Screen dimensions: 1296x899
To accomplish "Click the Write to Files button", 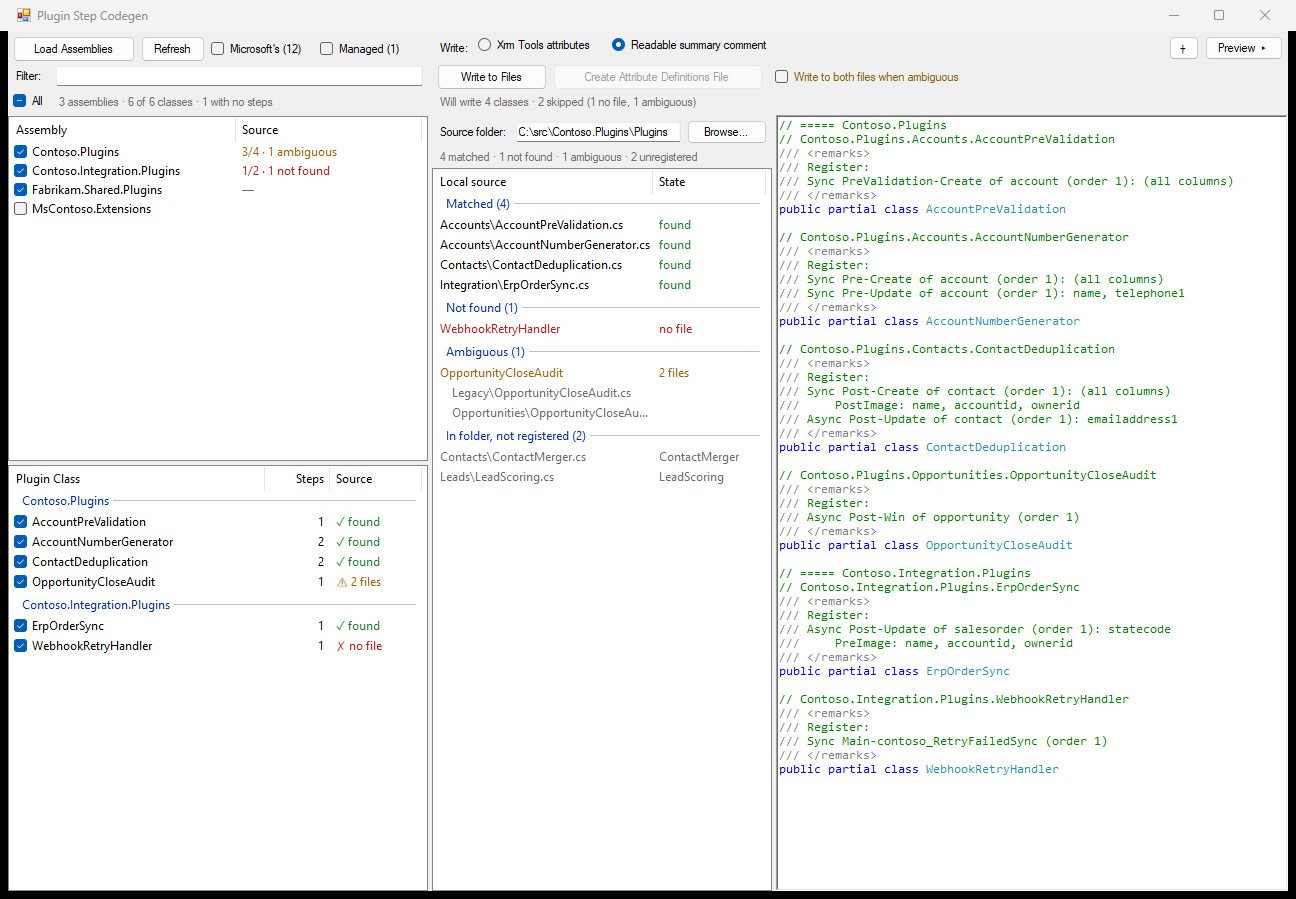I will point(492,77).
